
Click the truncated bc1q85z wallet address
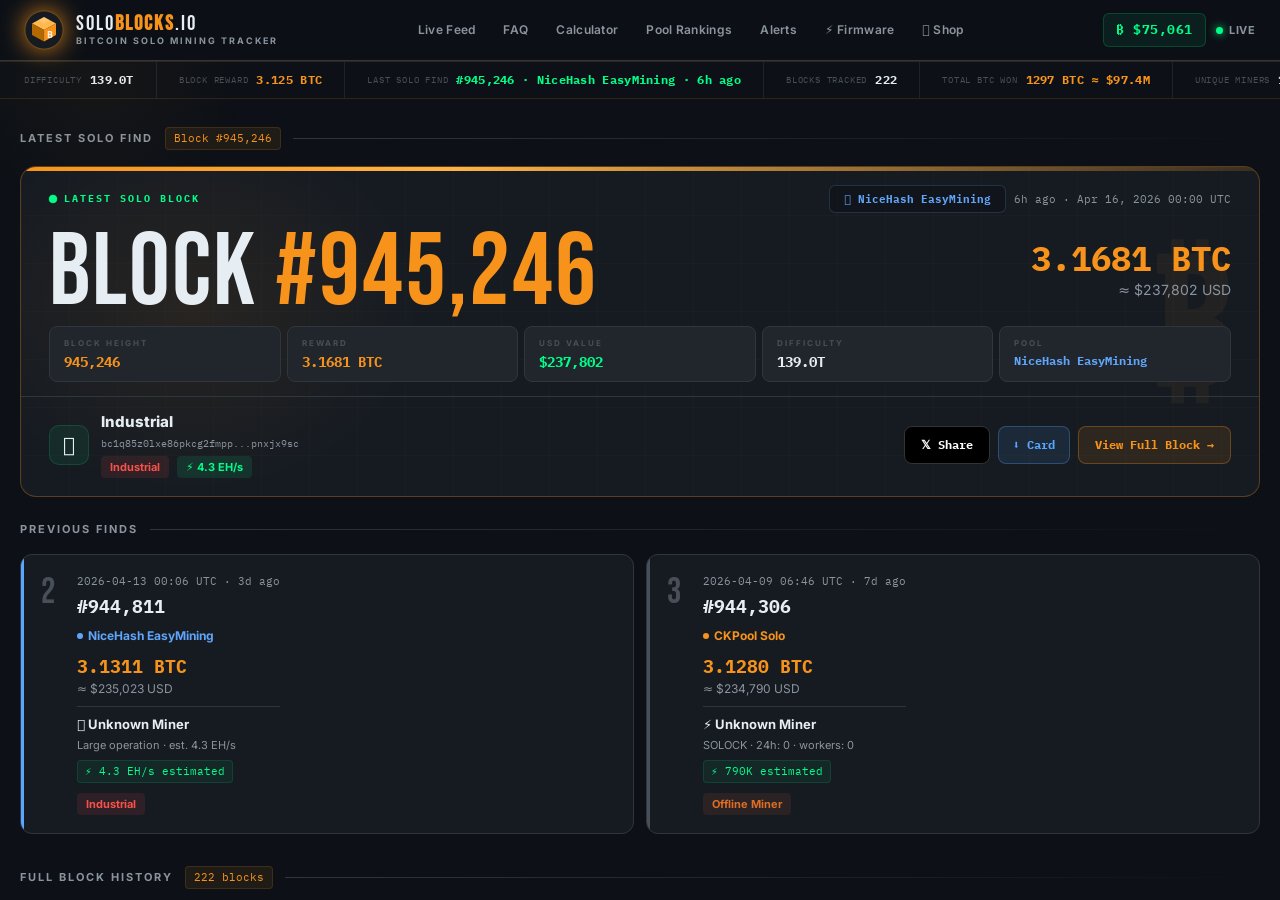click(200, 444)
